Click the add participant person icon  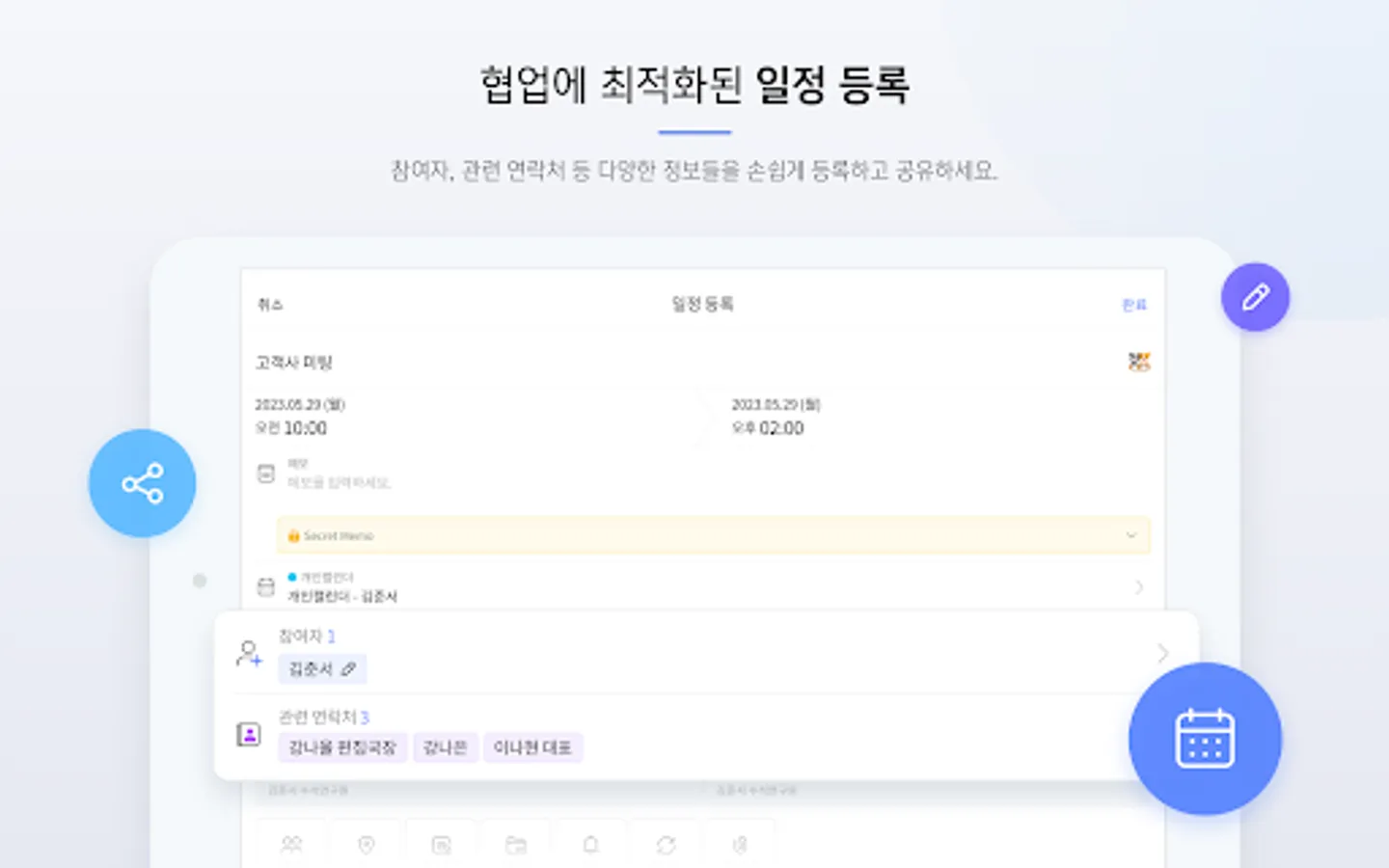coord(249,654)
